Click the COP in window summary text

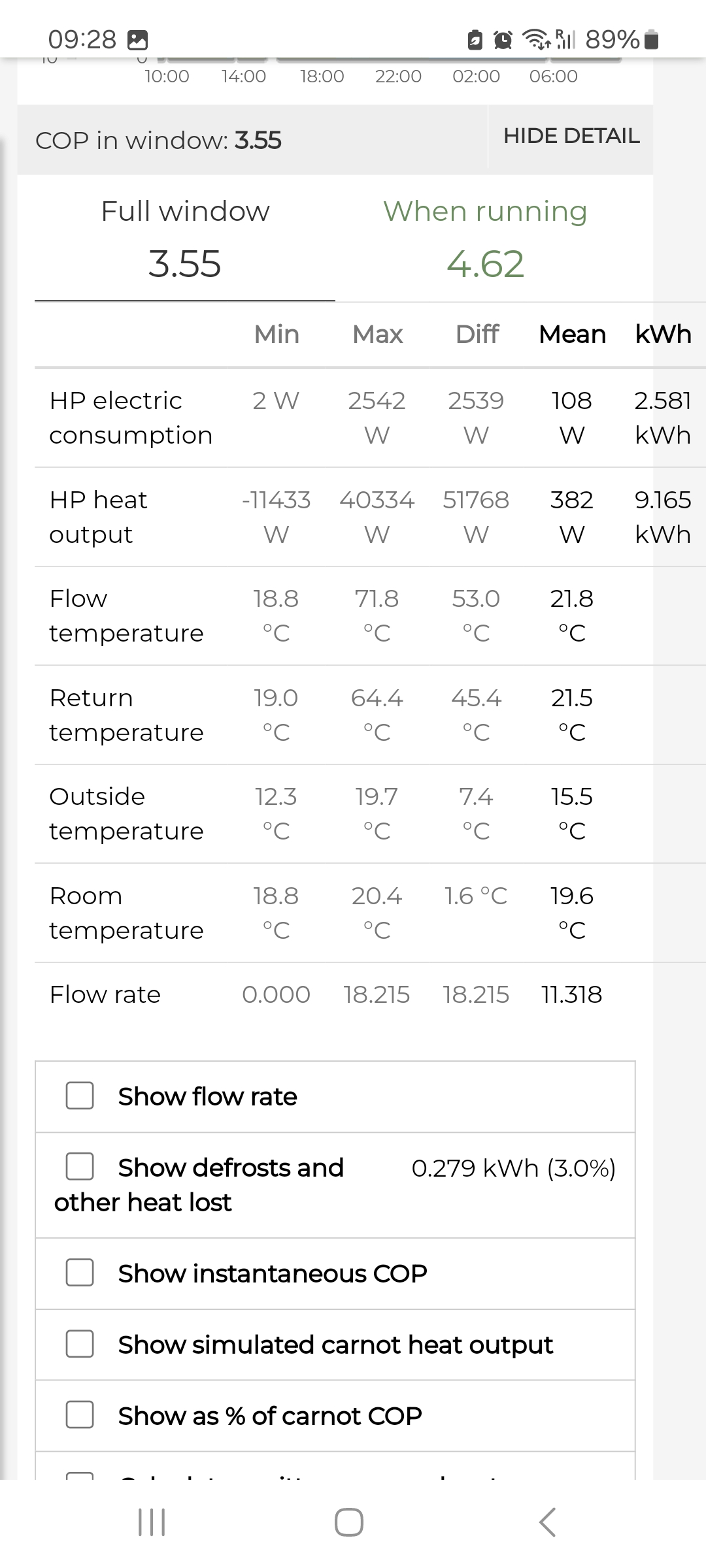pos(158,140)
